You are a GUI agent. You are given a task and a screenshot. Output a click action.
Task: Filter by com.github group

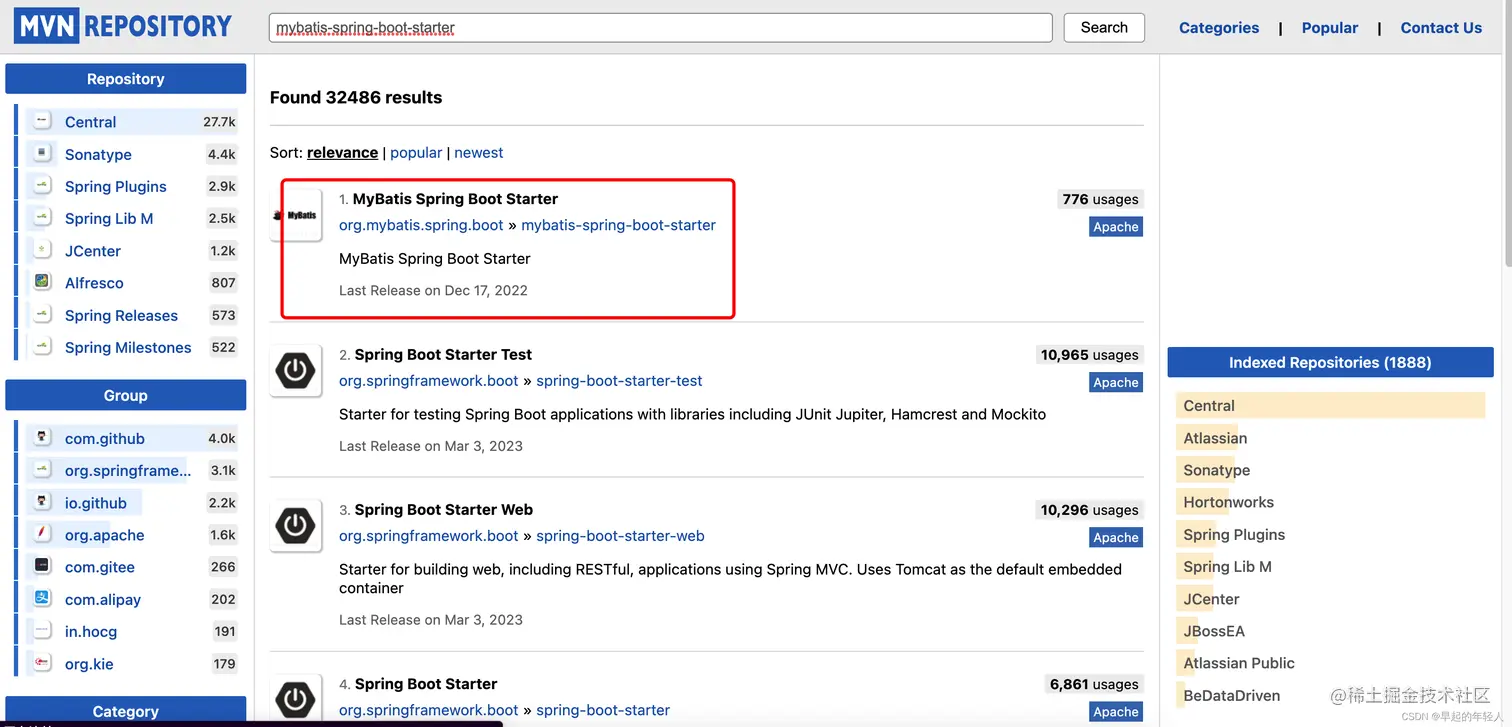coord(105,438)
